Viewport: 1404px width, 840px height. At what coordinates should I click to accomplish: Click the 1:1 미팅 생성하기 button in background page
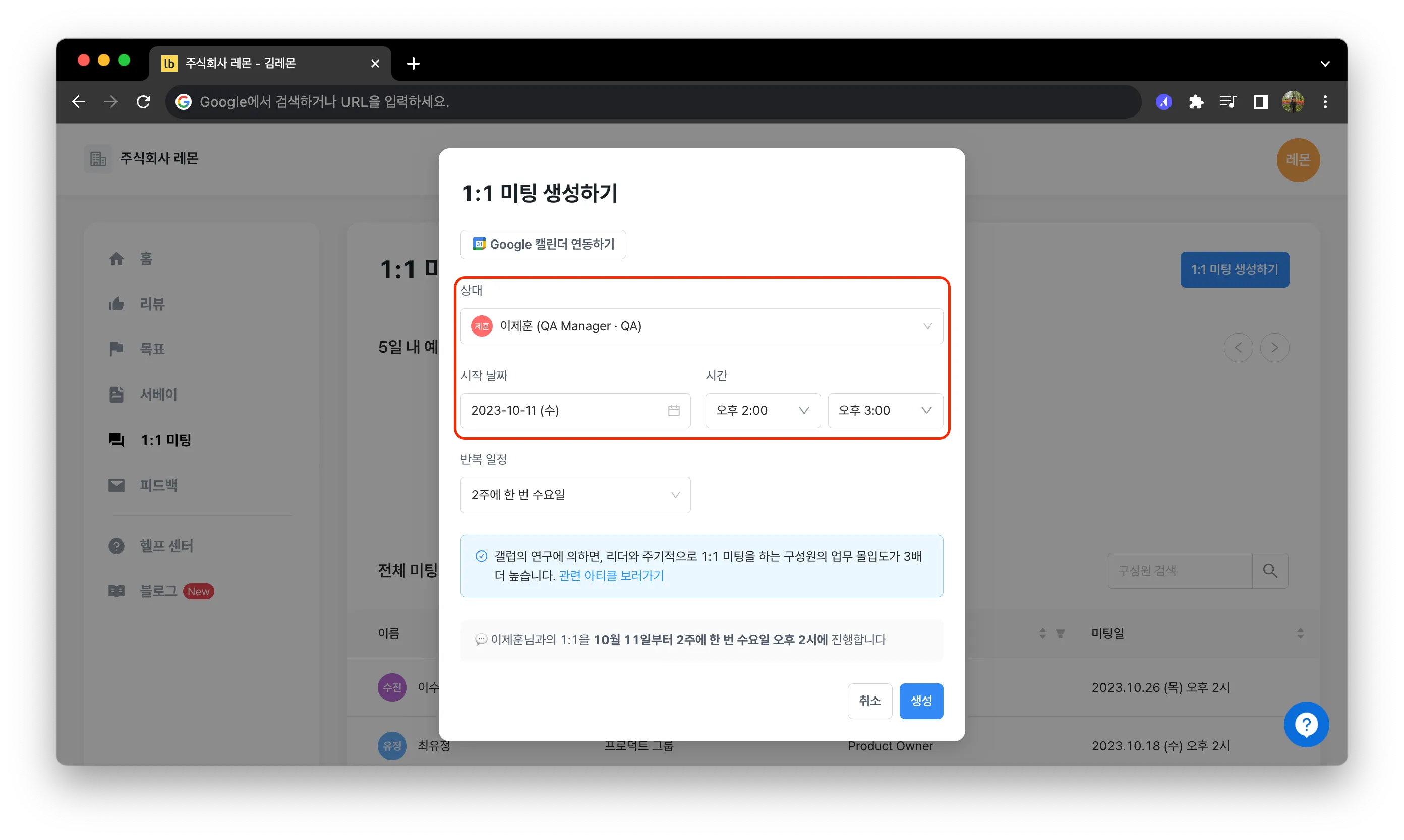pyautogui.click(x=1234, y=269)
